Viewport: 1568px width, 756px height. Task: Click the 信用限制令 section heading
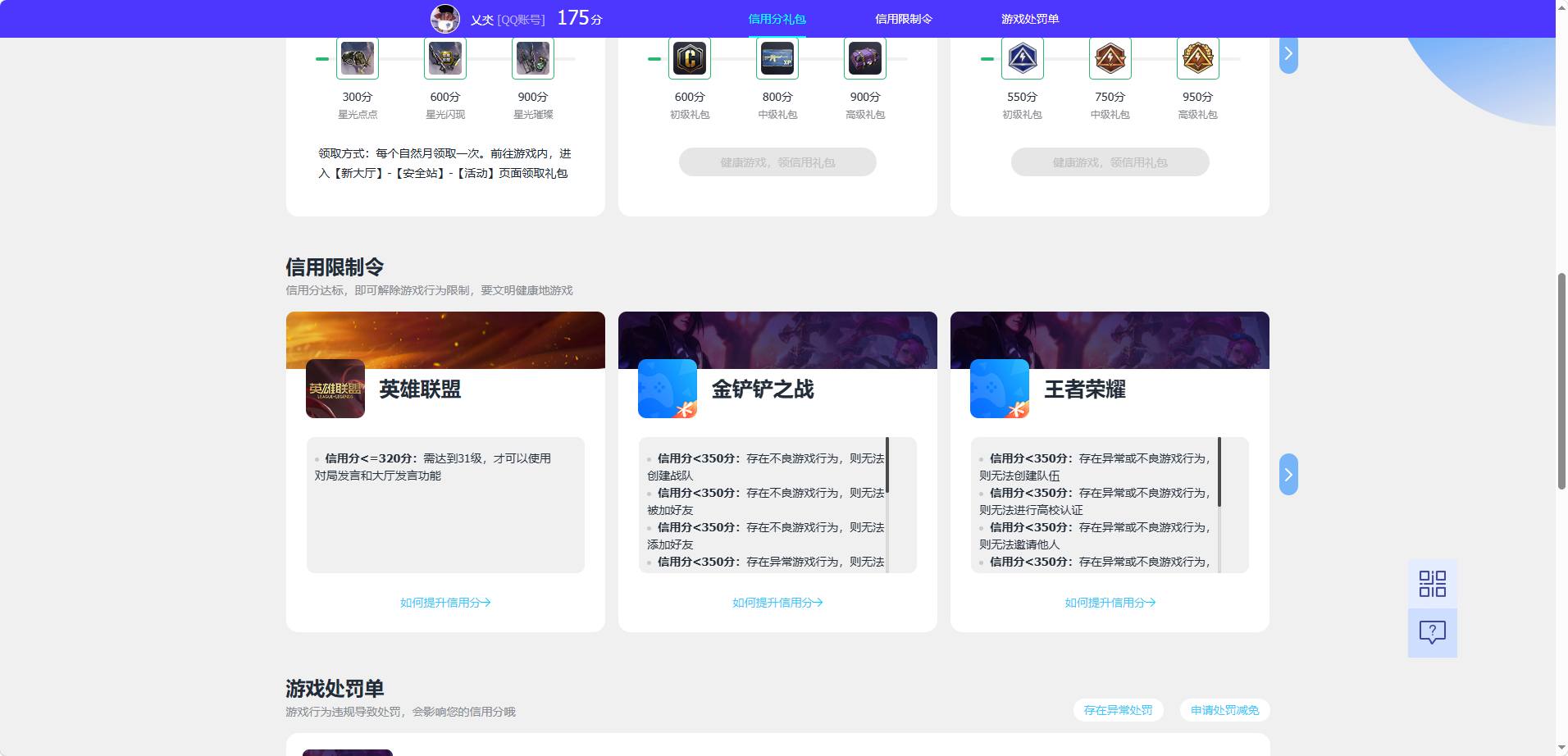[335, 267]
